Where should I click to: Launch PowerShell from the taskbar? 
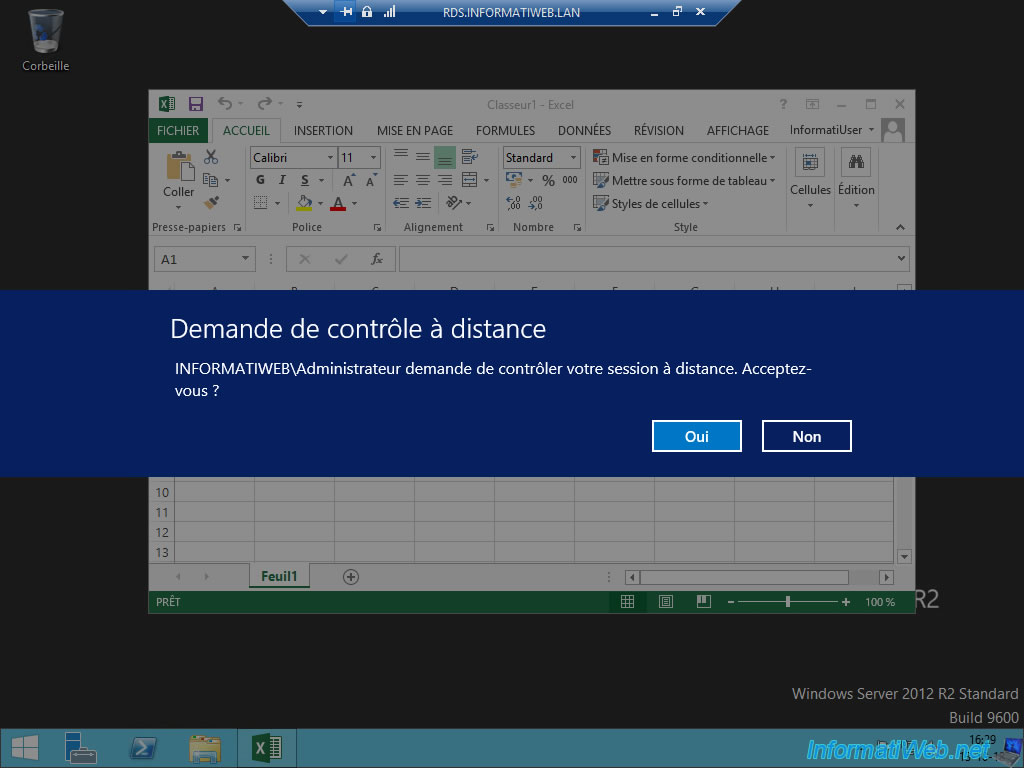(142, 748)
